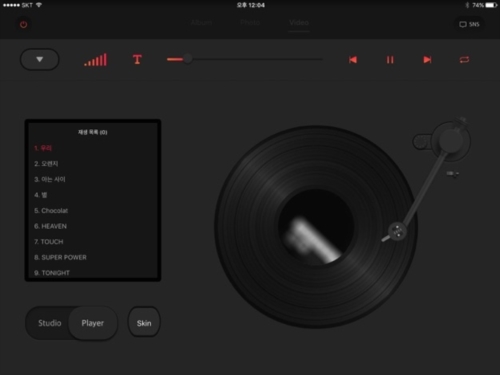The image size is (500, 375).
Task: Open the Photo tab
Action: click(250, 23)
